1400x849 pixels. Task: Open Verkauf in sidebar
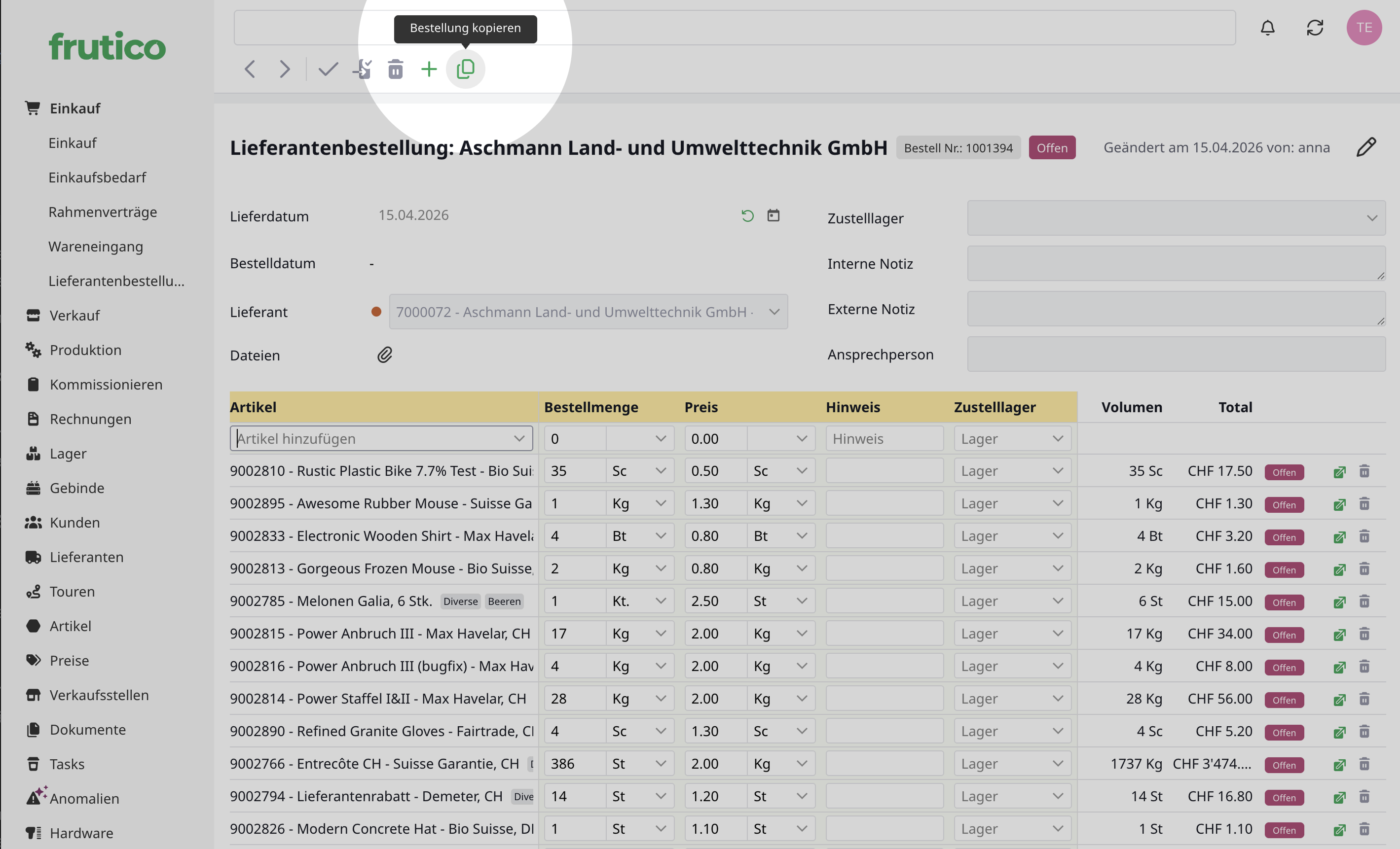click(74, 315)
